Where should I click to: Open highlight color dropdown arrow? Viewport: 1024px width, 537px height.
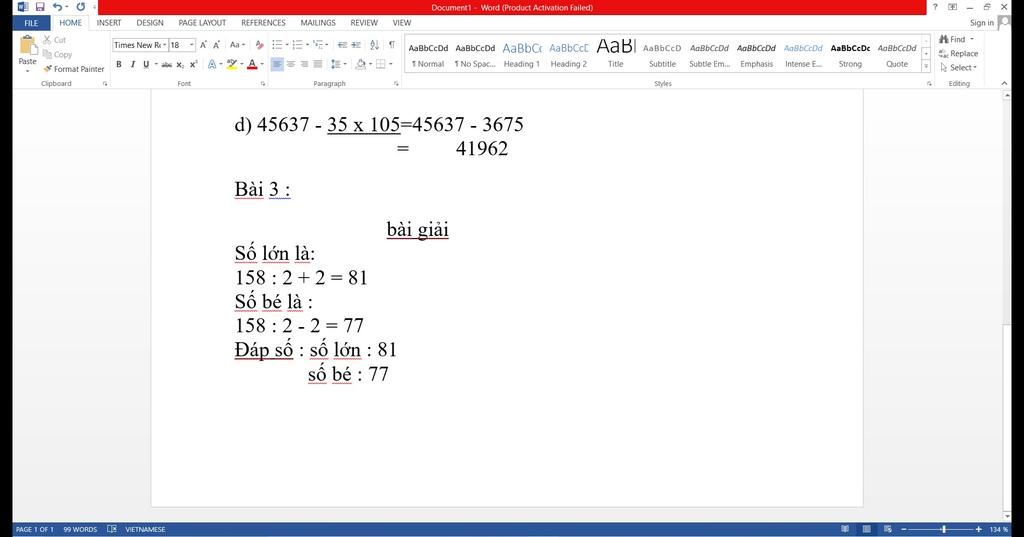pyautogui.click(x=241, y=64)
